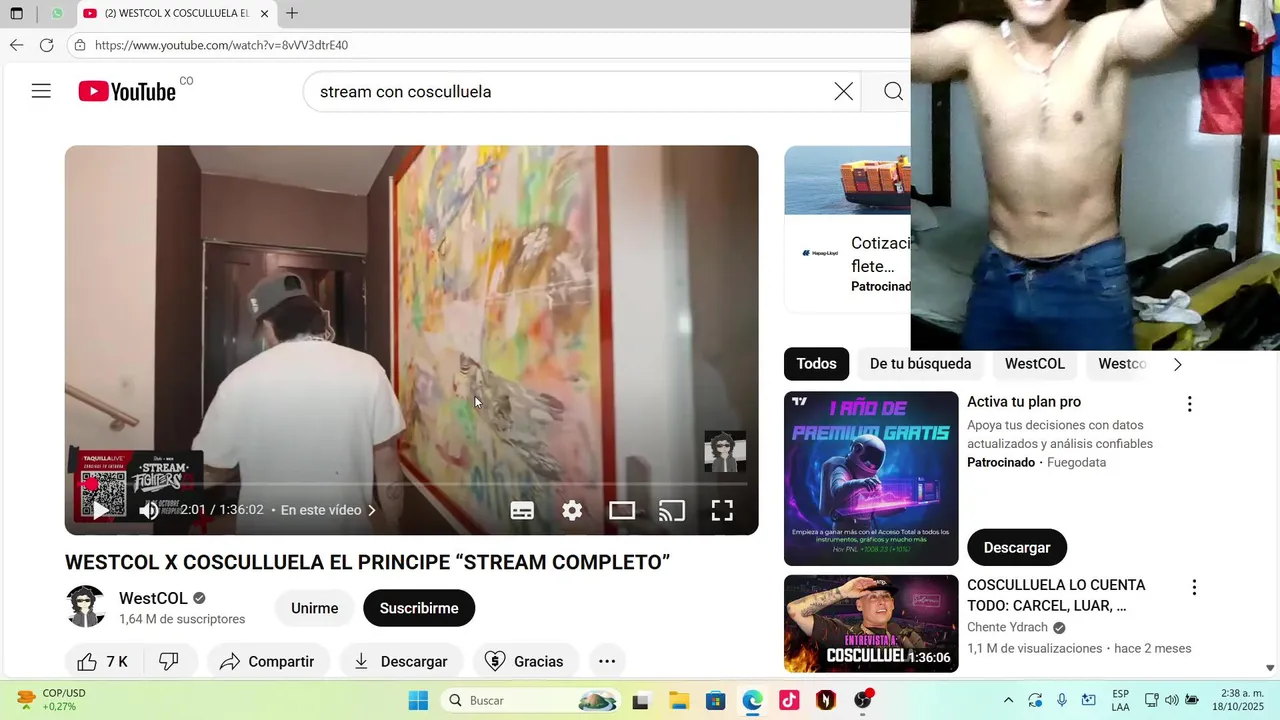
Task: Enter fullscreen mode
Action: pos(722,510)
